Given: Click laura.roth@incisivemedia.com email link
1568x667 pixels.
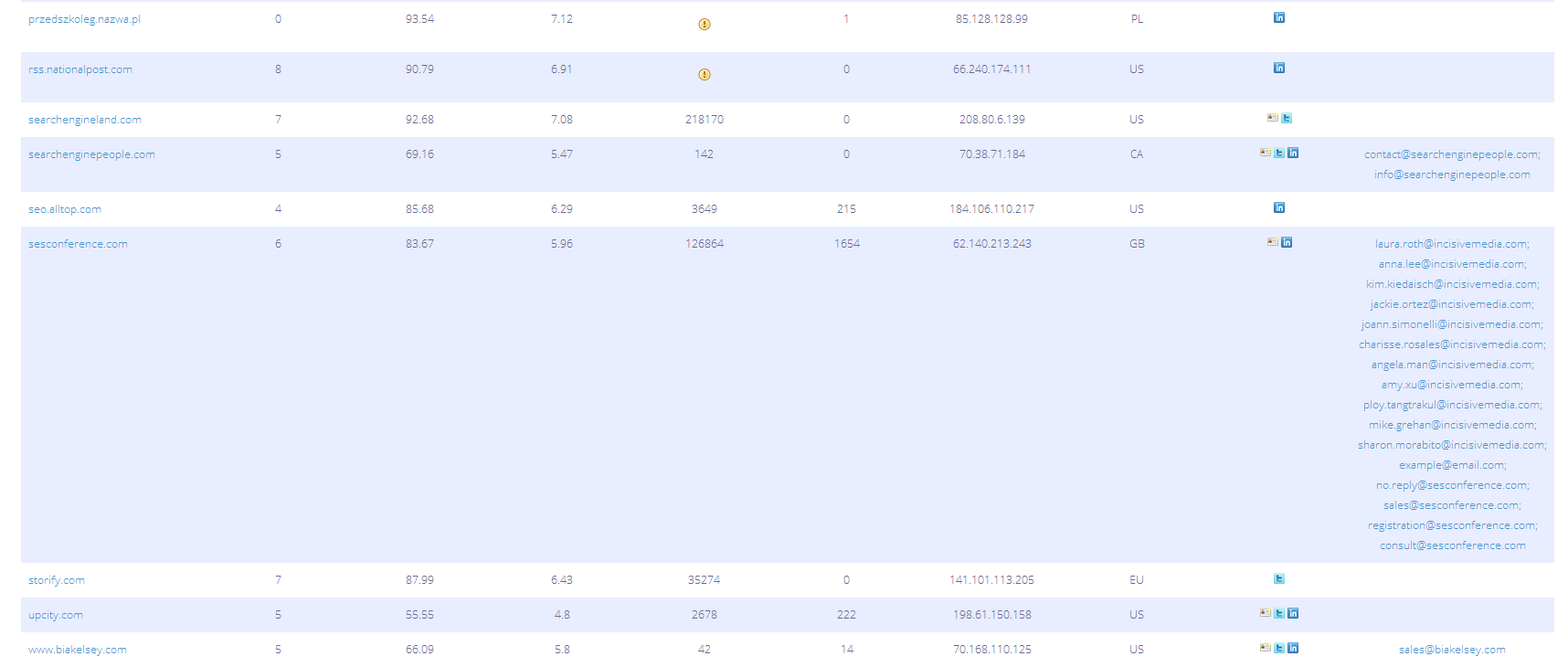Looking at the screenshot, I should (1451, 244).
